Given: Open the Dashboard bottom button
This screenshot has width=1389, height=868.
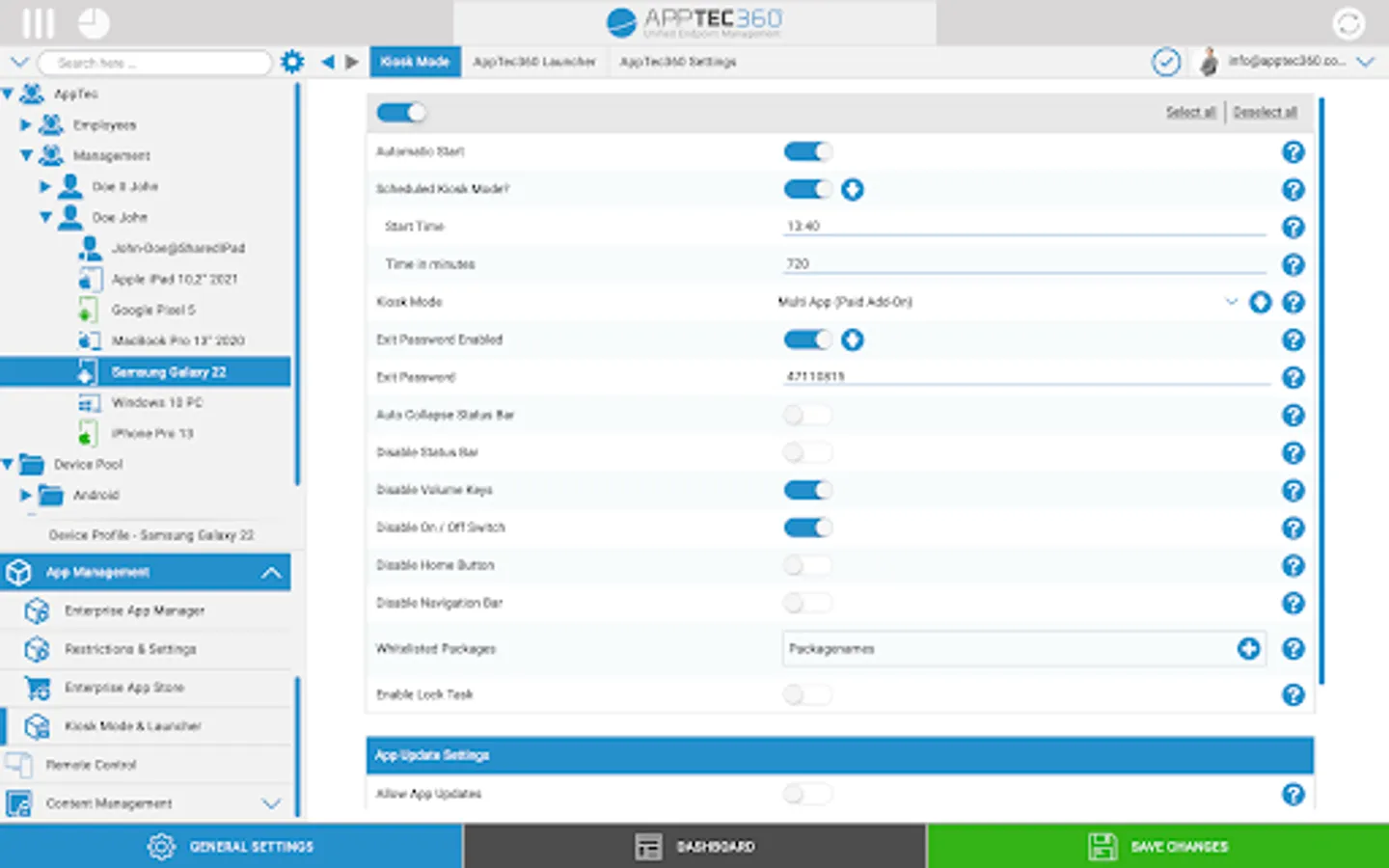Looking at the screenshot, I should click(694, 846).
